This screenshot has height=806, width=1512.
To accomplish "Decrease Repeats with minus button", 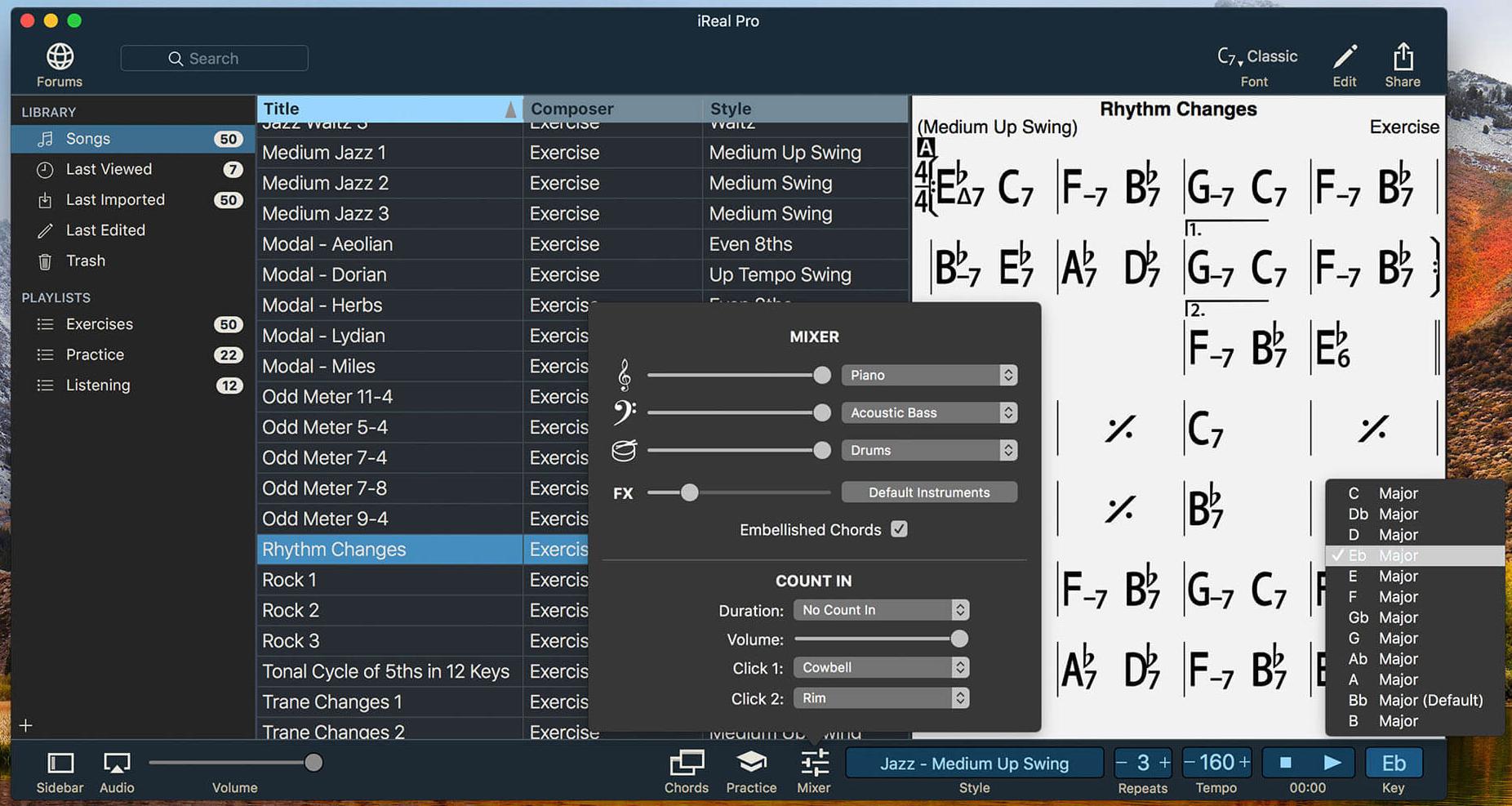I will pos(1122,763).
